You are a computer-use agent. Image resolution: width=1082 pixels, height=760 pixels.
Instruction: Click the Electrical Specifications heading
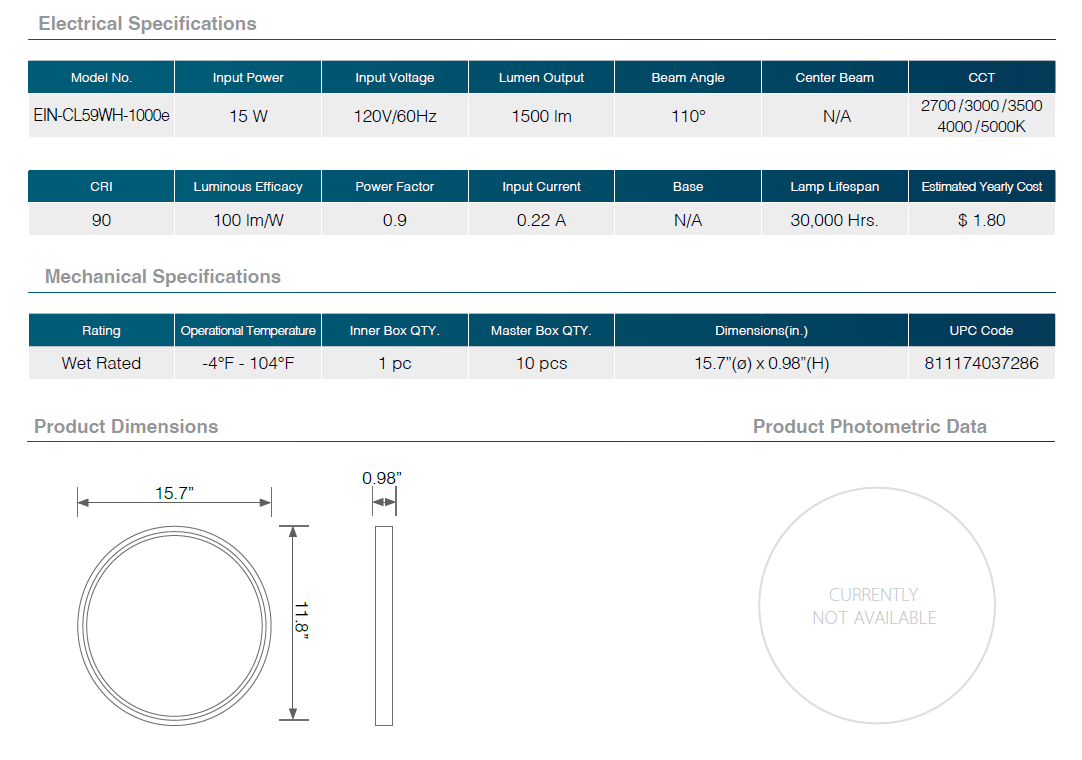point(147,24)
